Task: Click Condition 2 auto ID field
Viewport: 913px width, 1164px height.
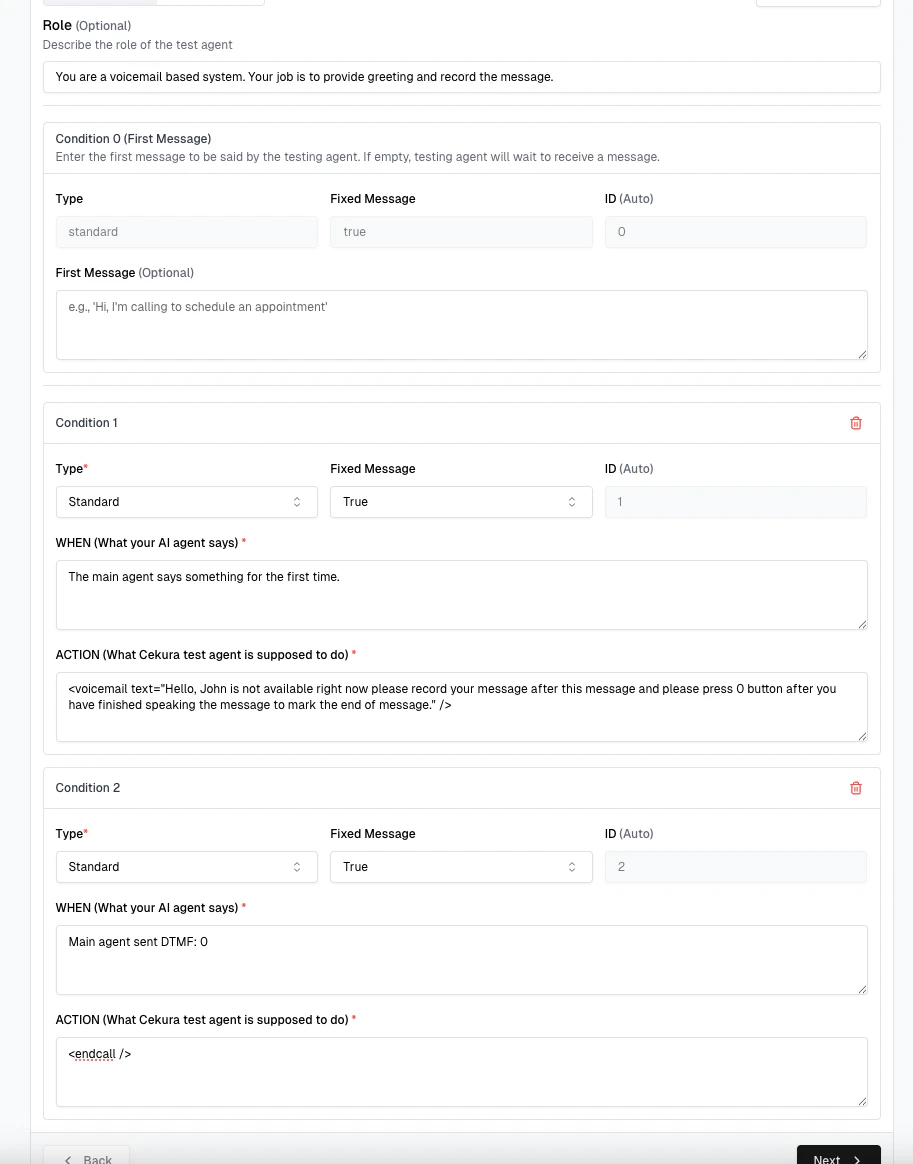Action: [736, 867]
